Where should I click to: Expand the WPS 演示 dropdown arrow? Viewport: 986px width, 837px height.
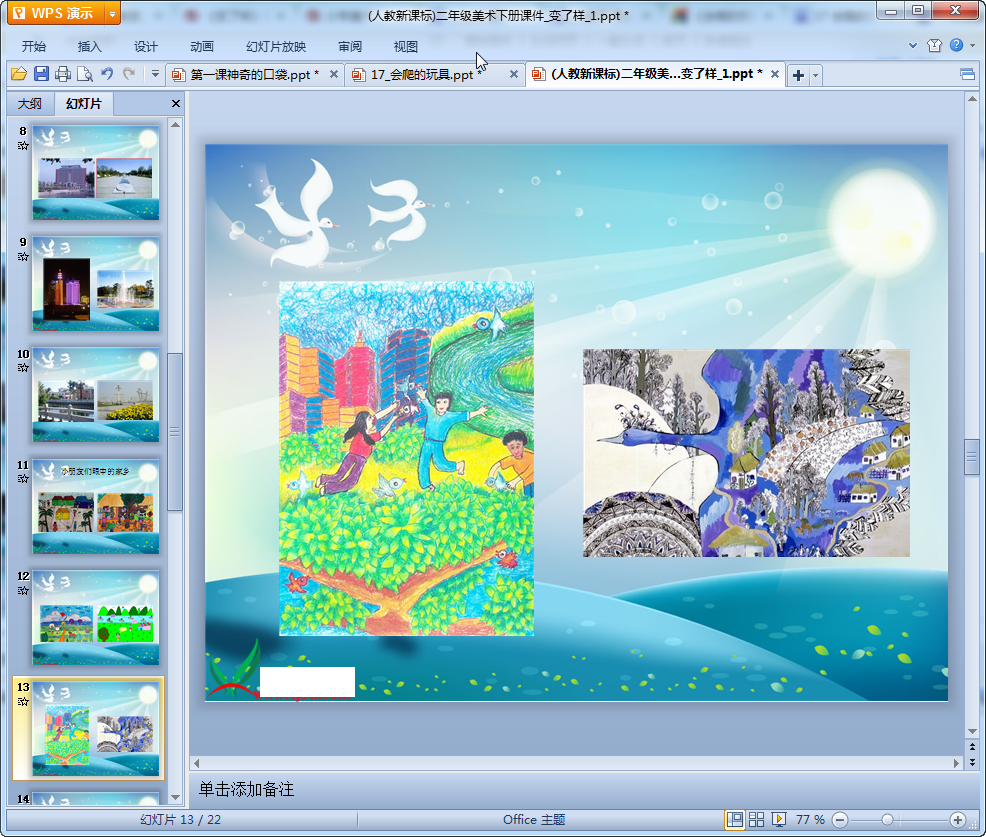[x=112, y=13]
